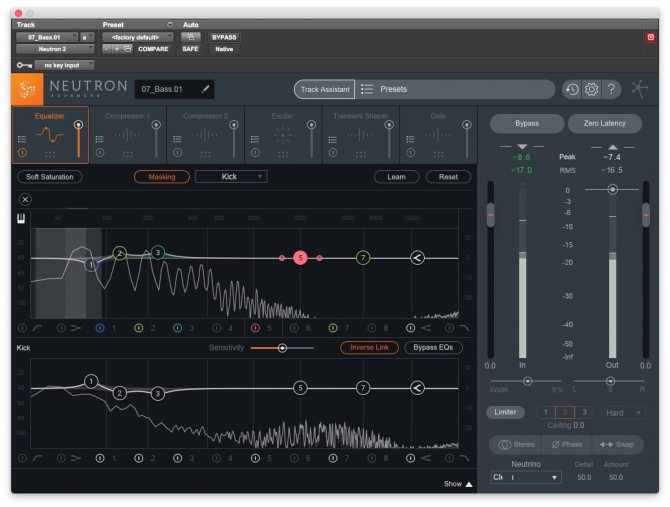The image size is (670, 507).
Task: Select the Gate module tab
Action: (438, 135)
